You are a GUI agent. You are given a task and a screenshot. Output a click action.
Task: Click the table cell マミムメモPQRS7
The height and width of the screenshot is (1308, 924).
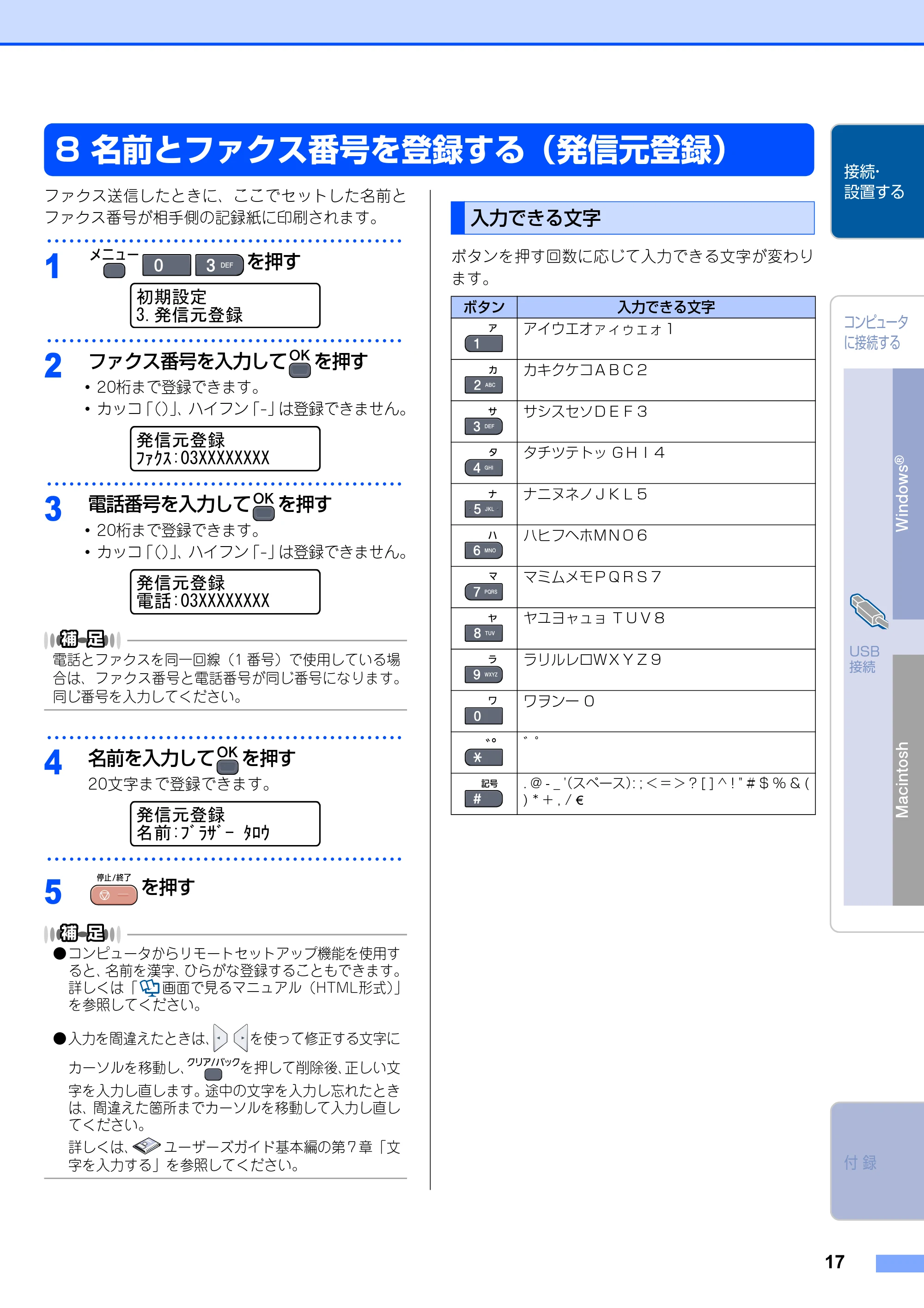[x=666, y=587]
